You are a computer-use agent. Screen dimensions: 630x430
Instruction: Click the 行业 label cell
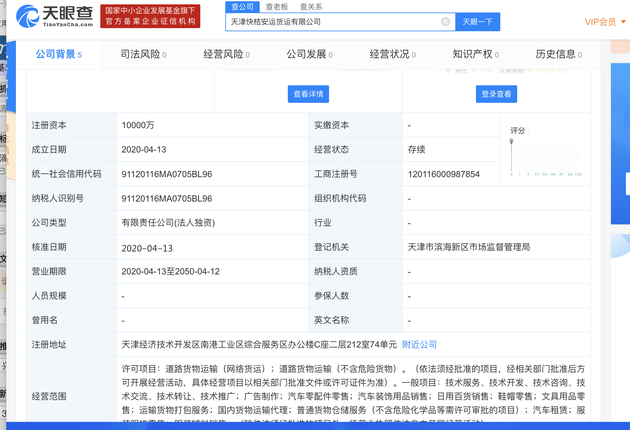356,223
